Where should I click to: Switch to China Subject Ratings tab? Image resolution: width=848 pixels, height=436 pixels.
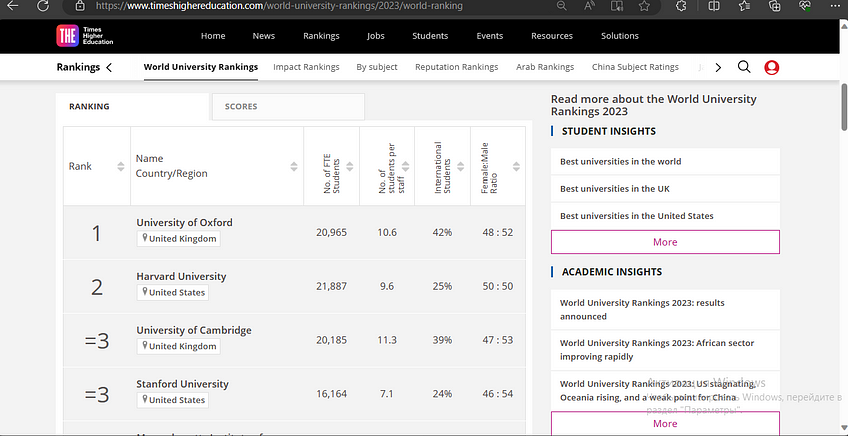tap(635, 67)
